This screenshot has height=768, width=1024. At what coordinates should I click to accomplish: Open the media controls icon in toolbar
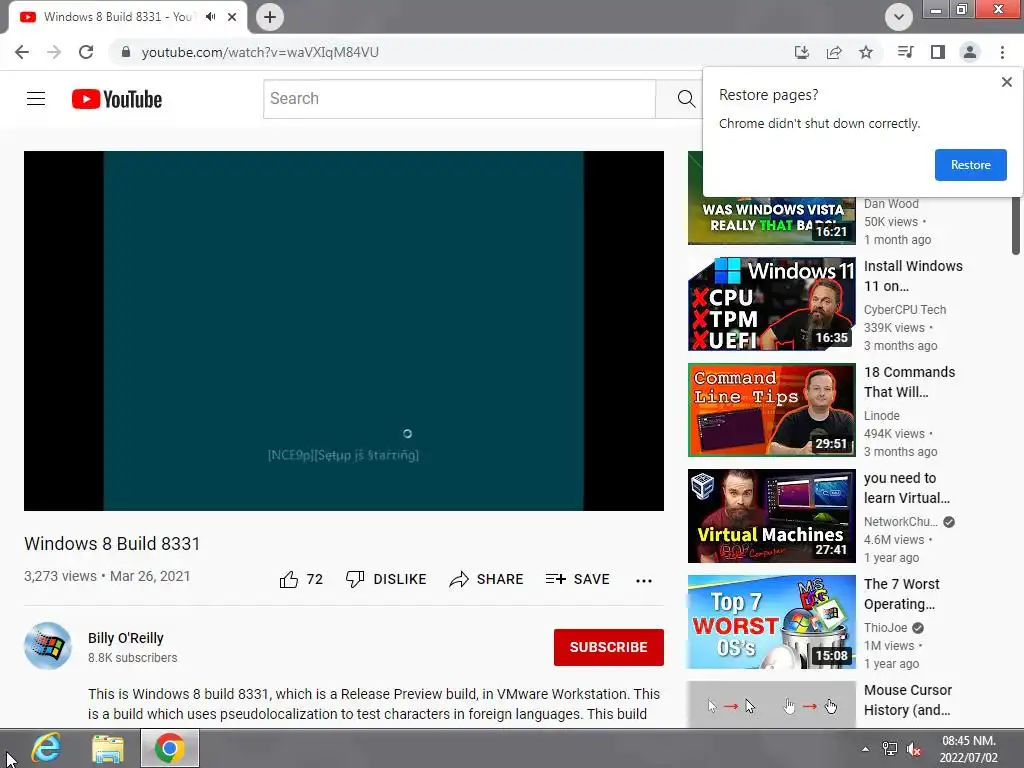pyautogui.click(x=905, y=52)
